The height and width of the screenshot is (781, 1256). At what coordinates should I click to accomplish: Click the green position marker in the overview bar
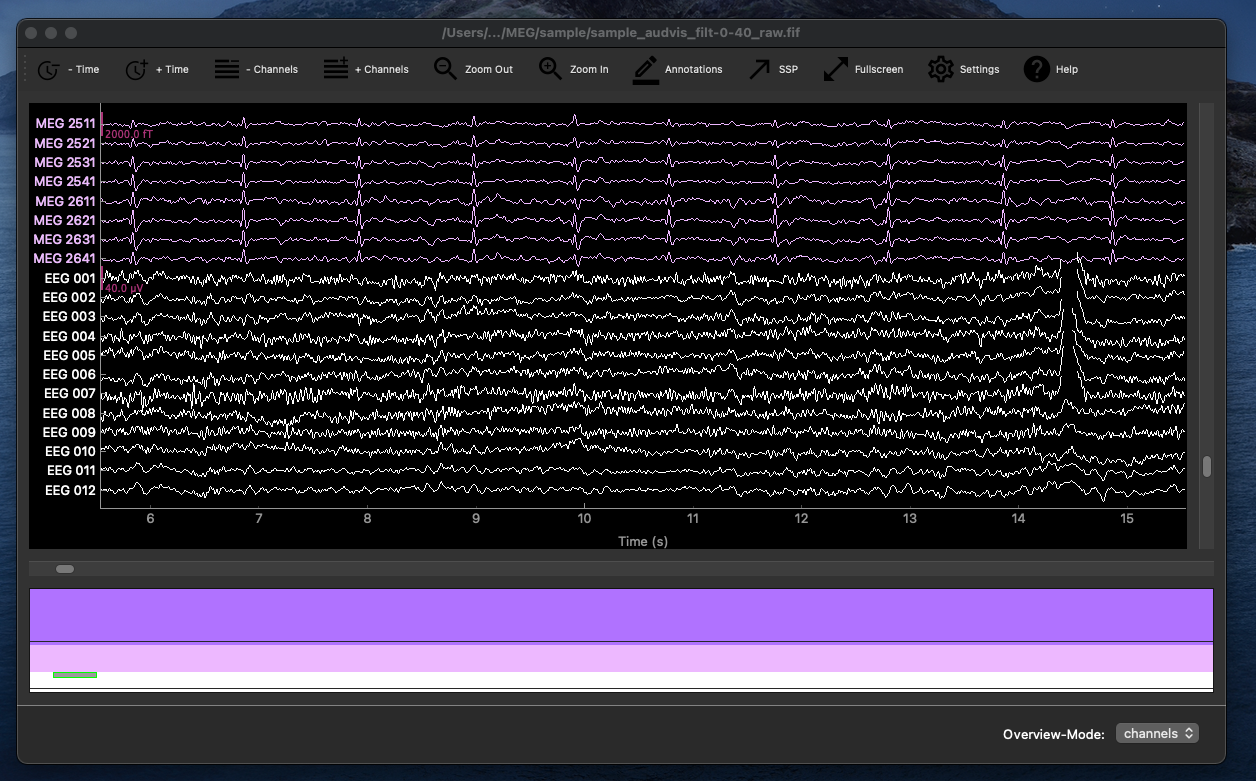75,674
